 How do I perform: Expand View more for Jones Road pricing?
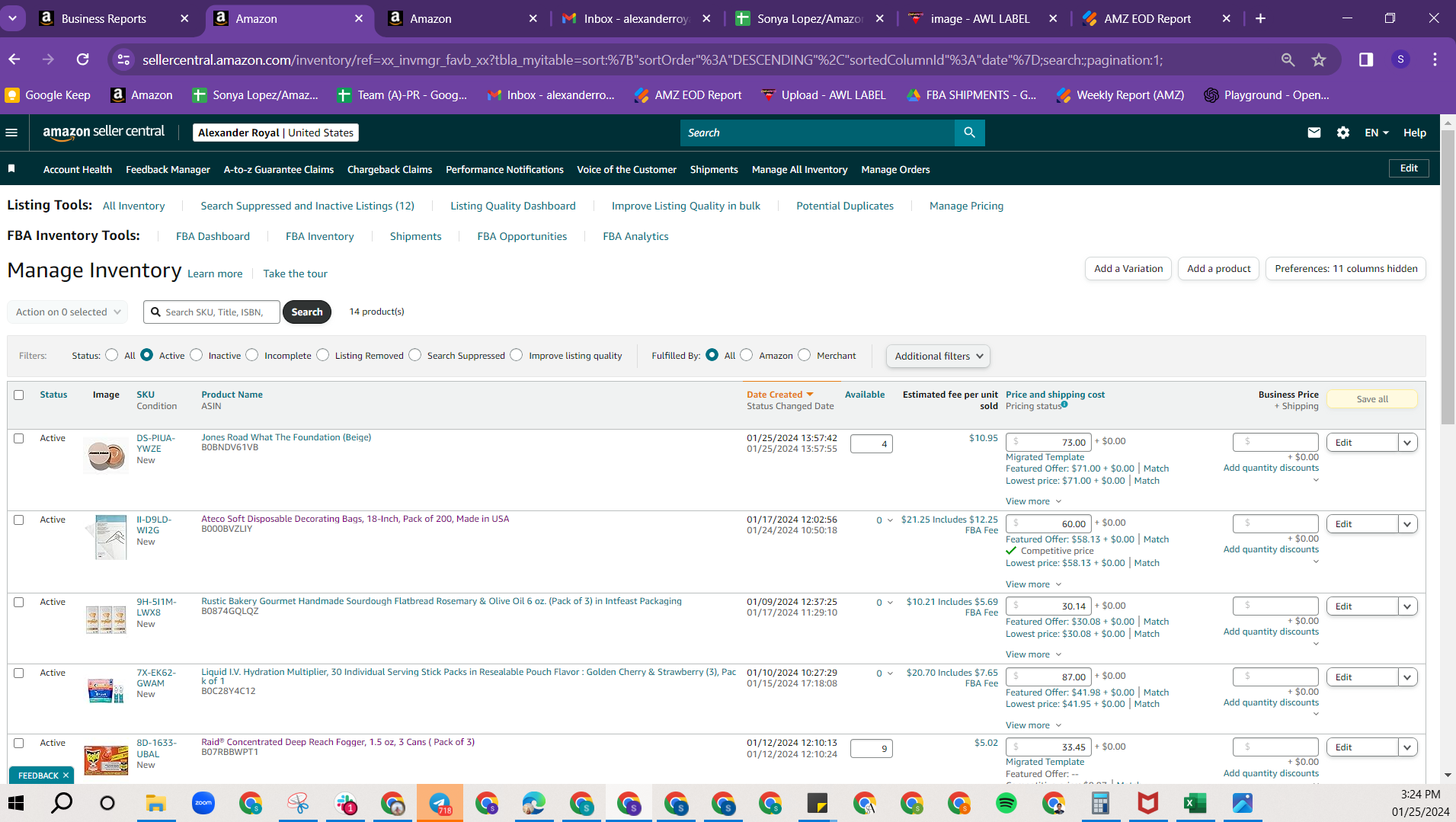tap(1033, 501)
